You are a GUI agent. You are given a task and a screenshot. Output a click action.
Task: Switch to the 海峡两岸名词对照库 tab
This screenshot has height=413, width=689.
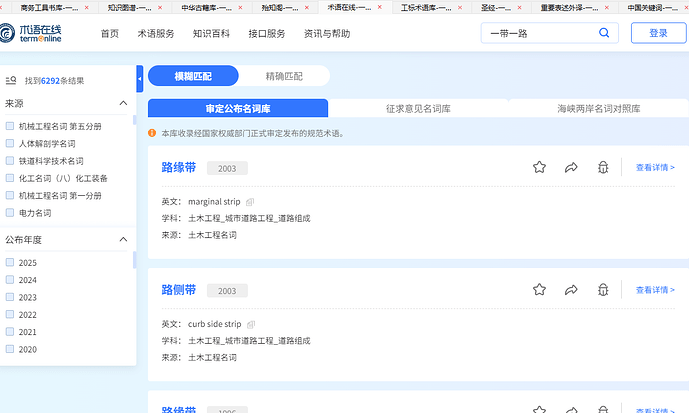pyautogui.click(x=598, y=109)
